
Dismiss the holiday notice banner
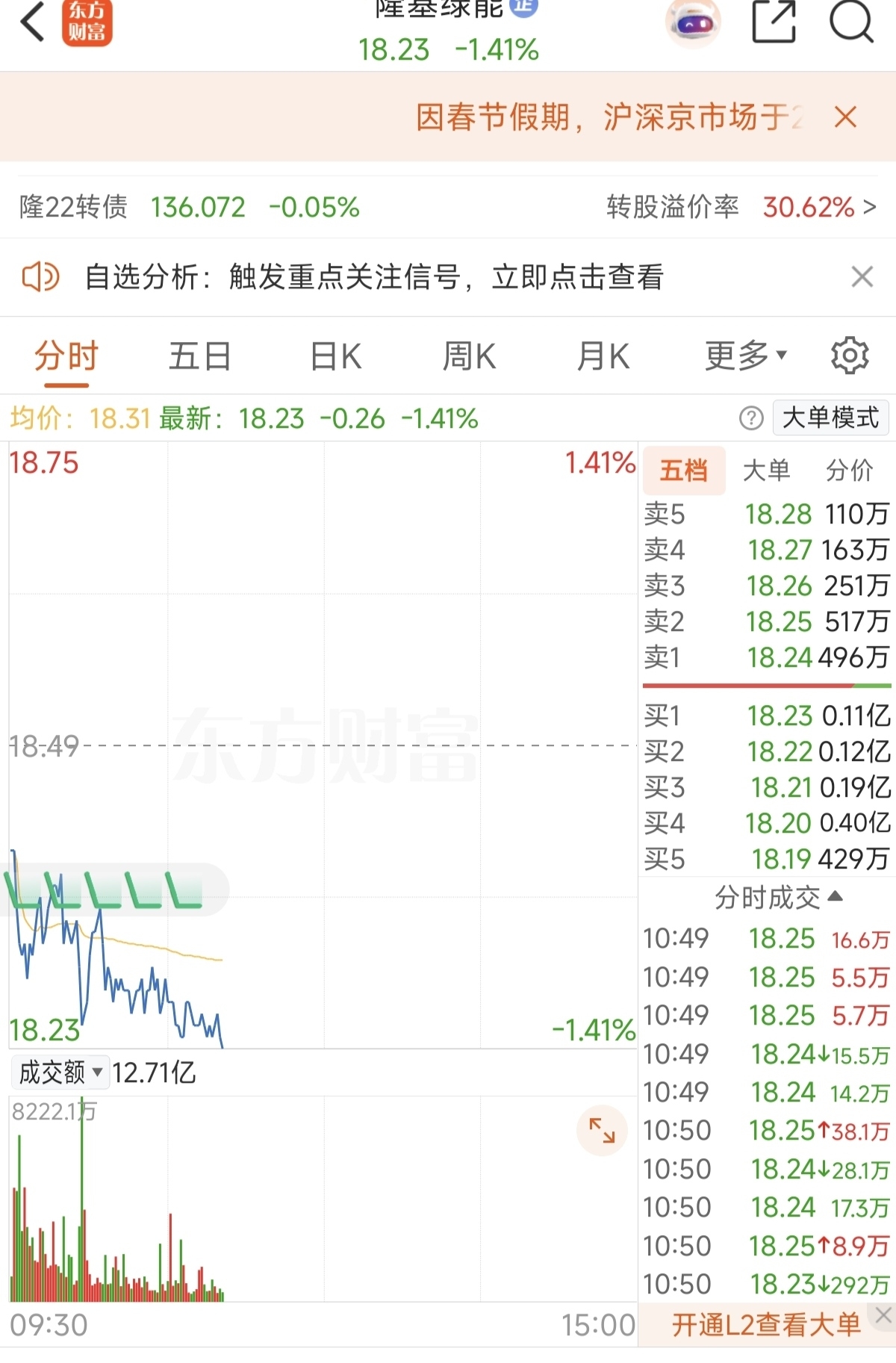845,117
